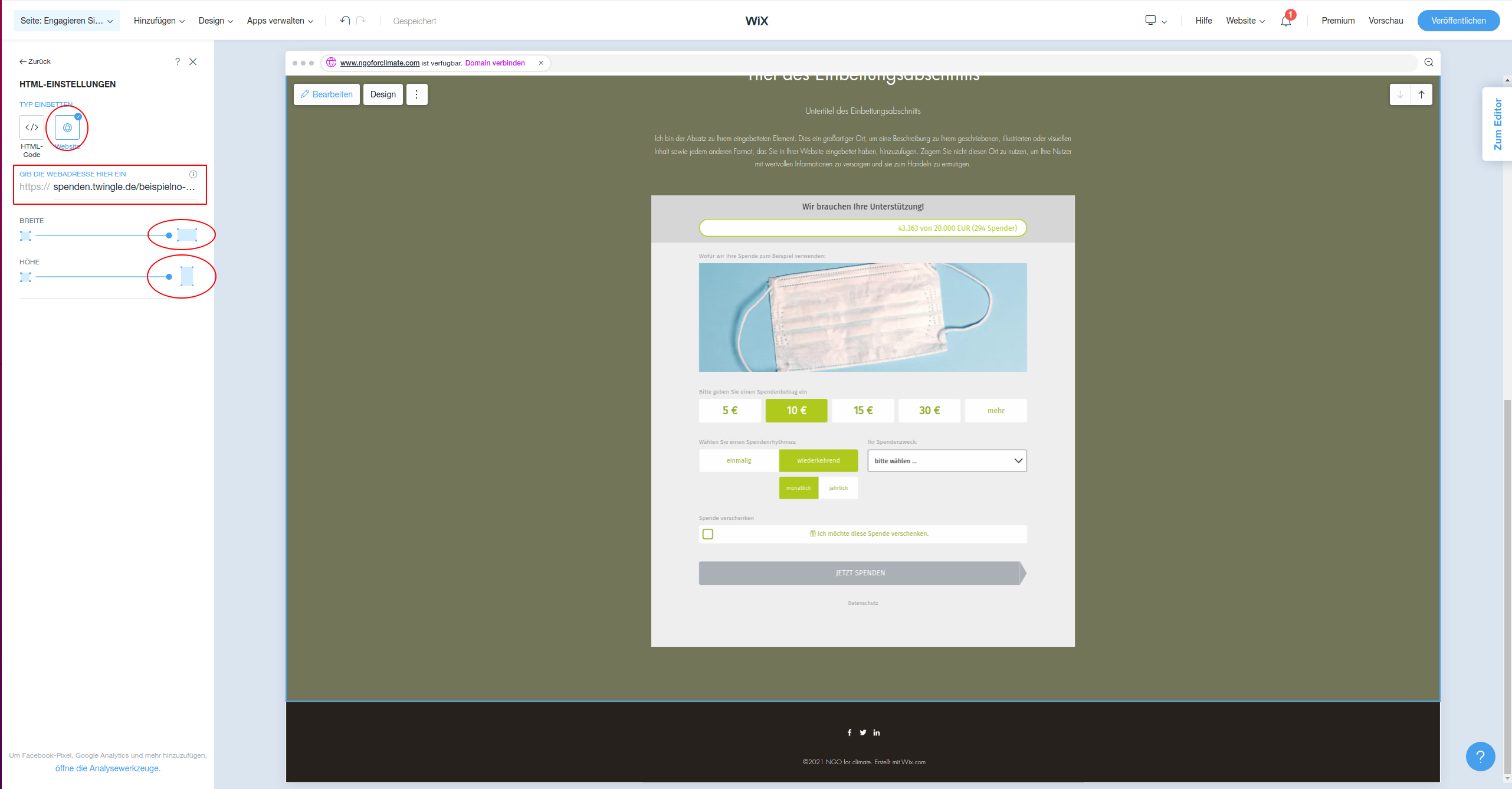Switch device view with desktop icon
This screenshot has height=789, width=1512.
coord(1150,20)
